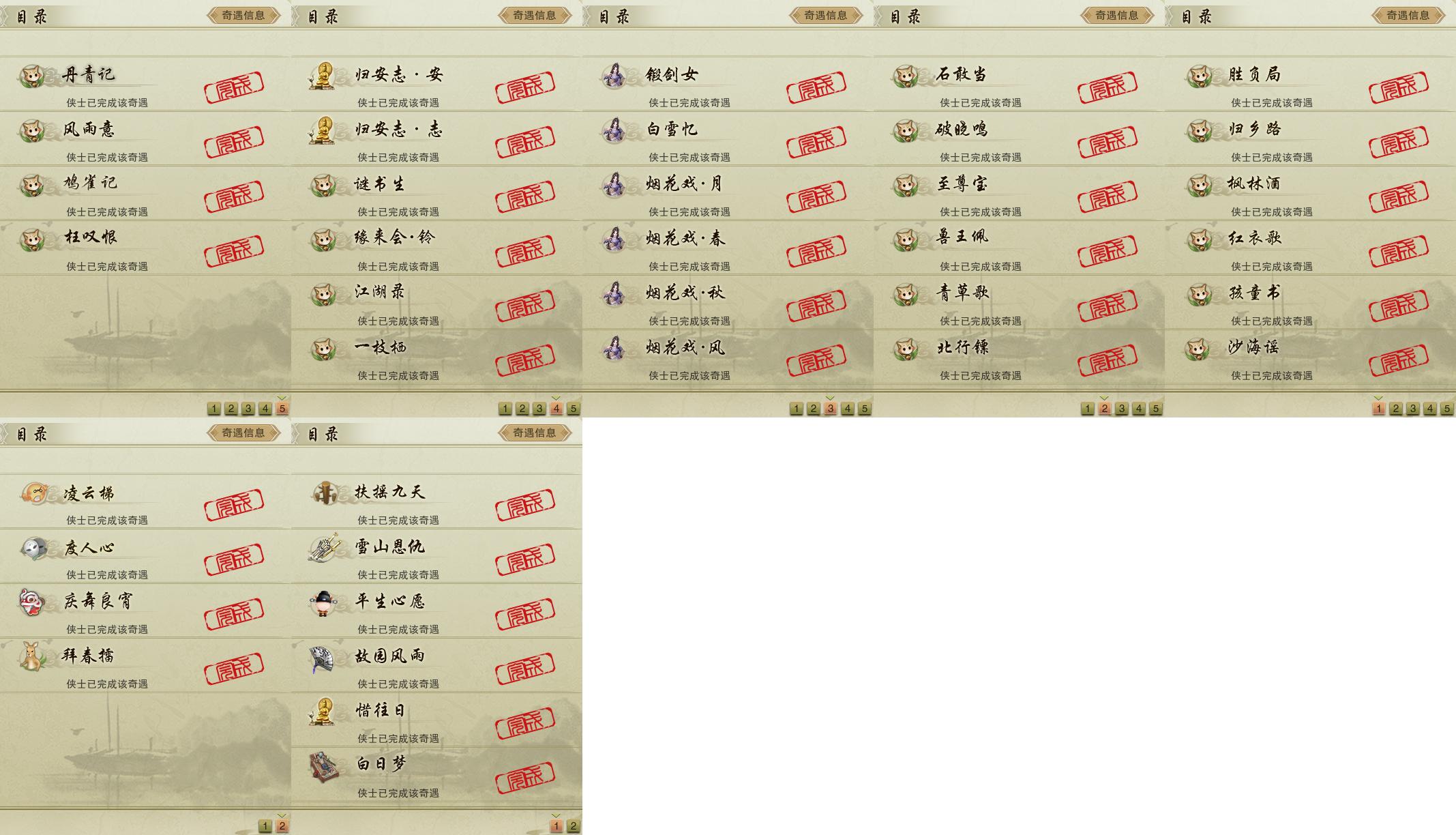This screenshot has width=1456, height=835.
Task: Go to page 1 under the 拜春擂 list
Action: (x=265, y=826)
